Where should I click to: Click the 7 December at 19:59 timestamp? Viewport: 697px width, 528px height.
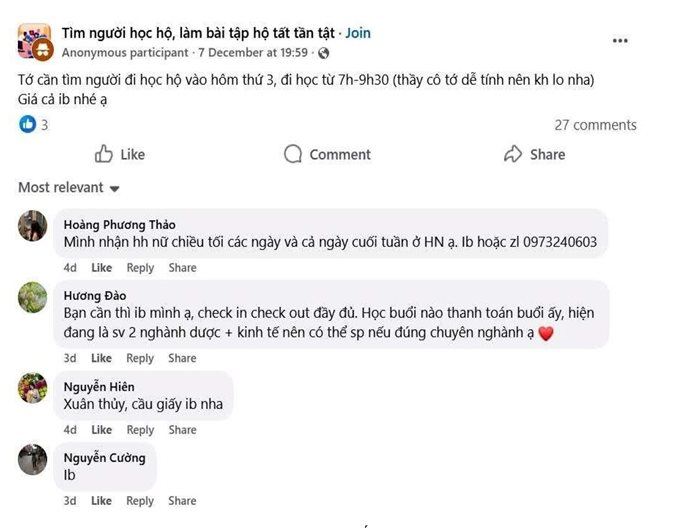click(253, 52)
